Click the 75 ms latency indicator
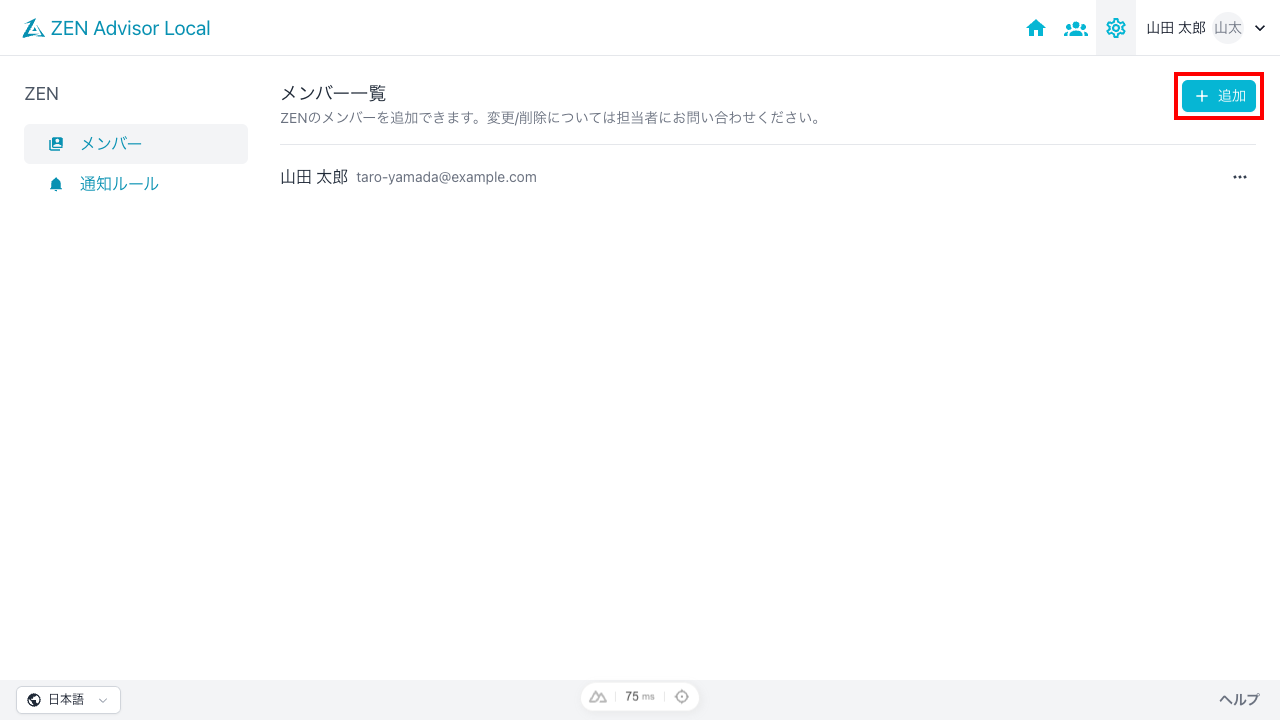Viewport: 1280px width, 720px height. tap(640, 696)
